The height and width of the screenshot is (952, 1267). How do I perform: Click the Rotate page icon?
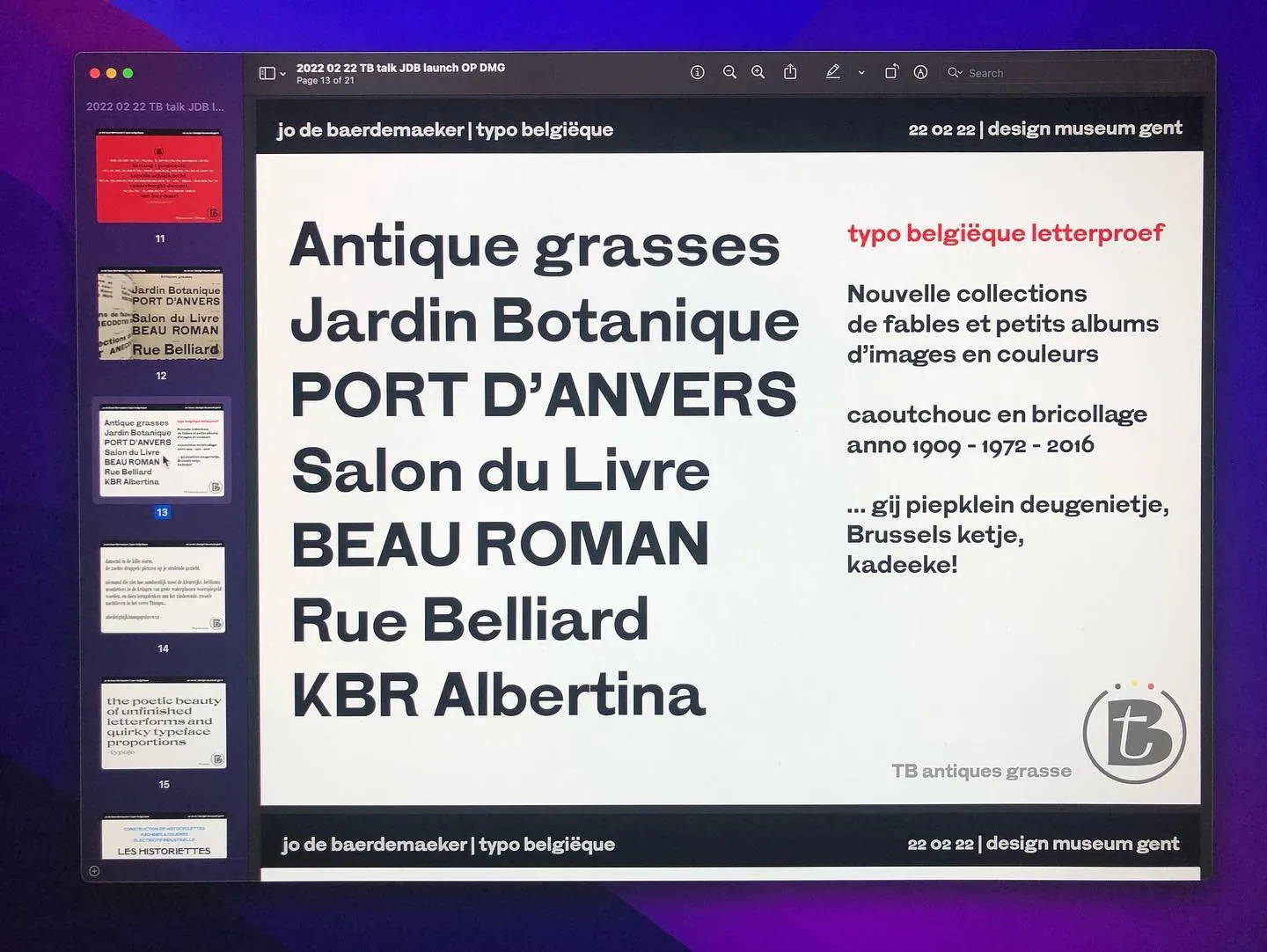pos(891,72)
